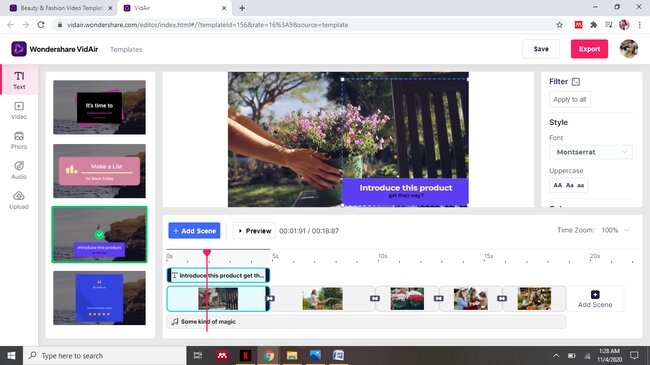Open the browser extensions puzzle icon

point(594,25)
